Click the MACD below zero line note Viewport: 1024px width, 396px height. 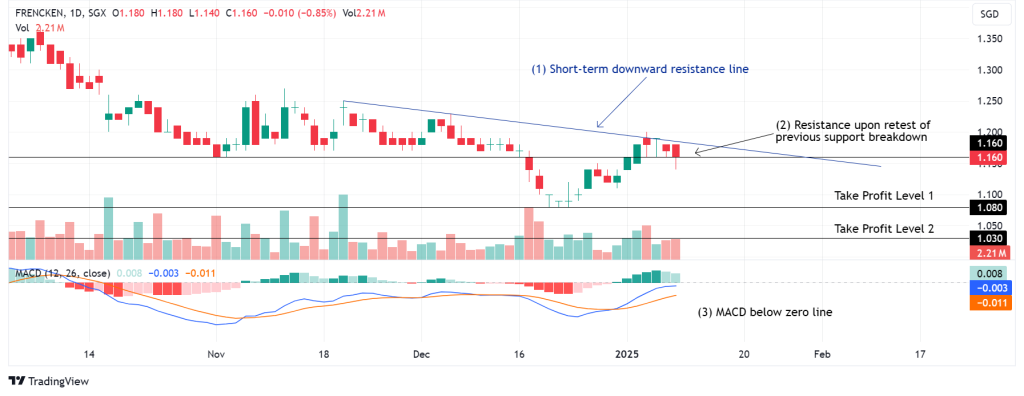click(765, 312)
